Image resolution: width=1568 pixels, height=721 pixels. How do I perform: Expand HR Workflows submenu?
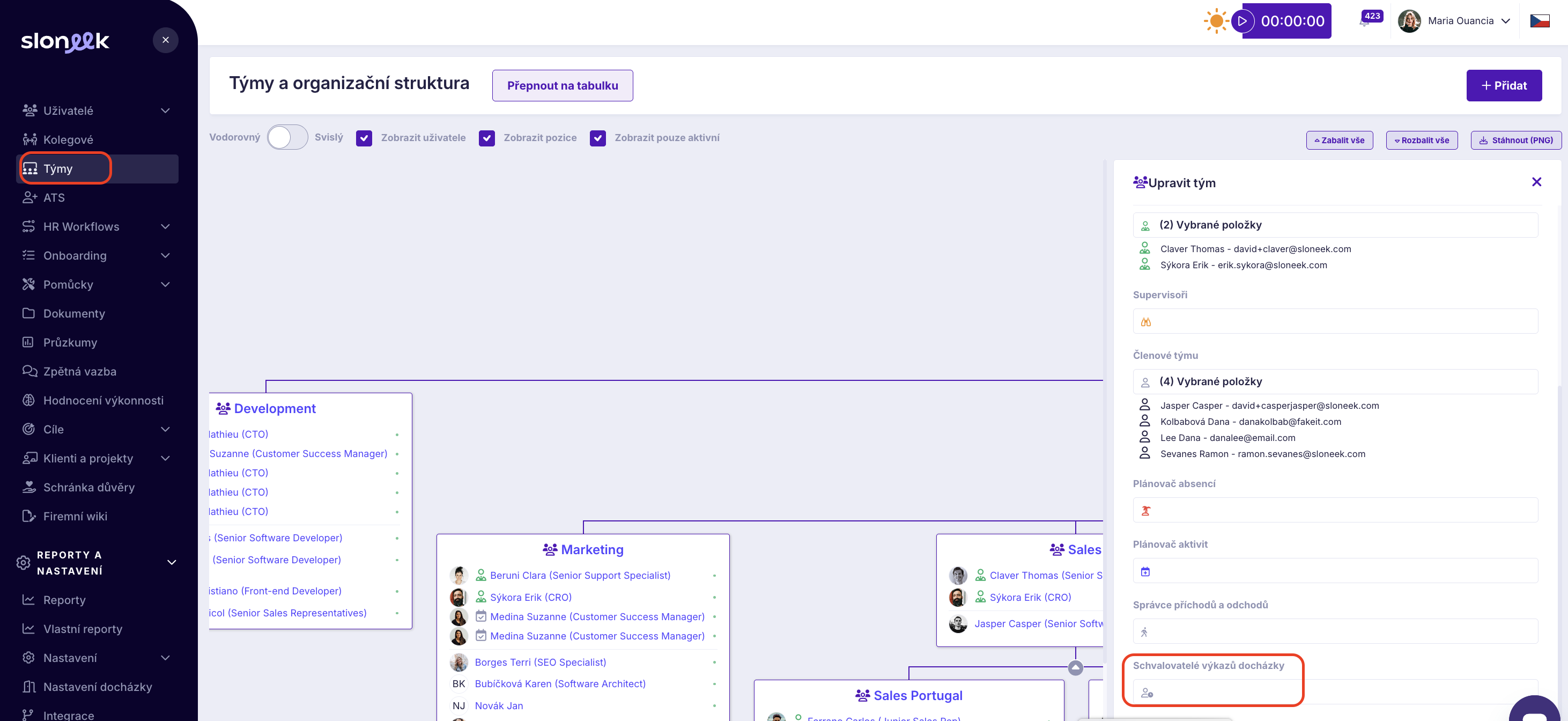coord(165,226)
